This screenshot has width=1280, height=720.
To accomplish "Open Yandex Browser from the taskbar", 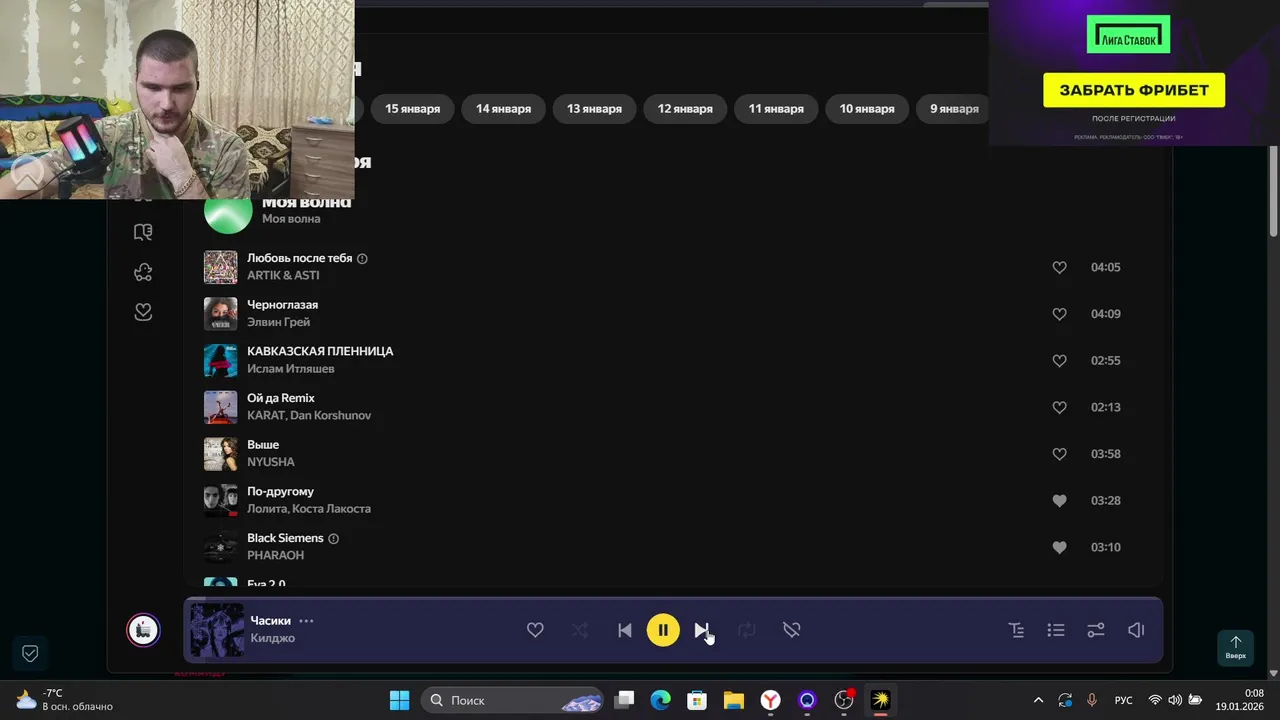I will 770,700.
